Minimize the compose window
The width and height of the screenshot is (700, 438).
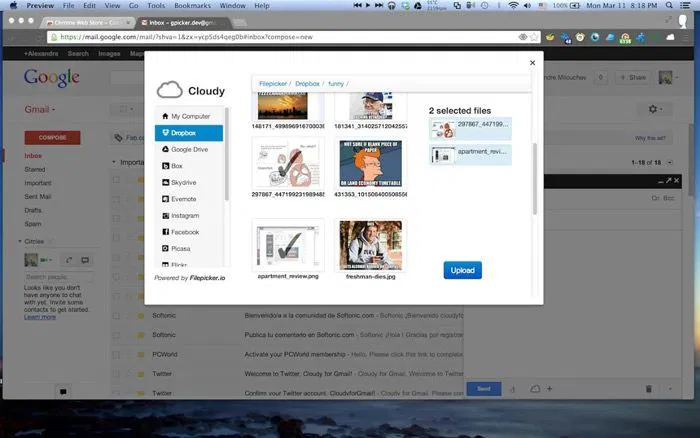point(660,181)
